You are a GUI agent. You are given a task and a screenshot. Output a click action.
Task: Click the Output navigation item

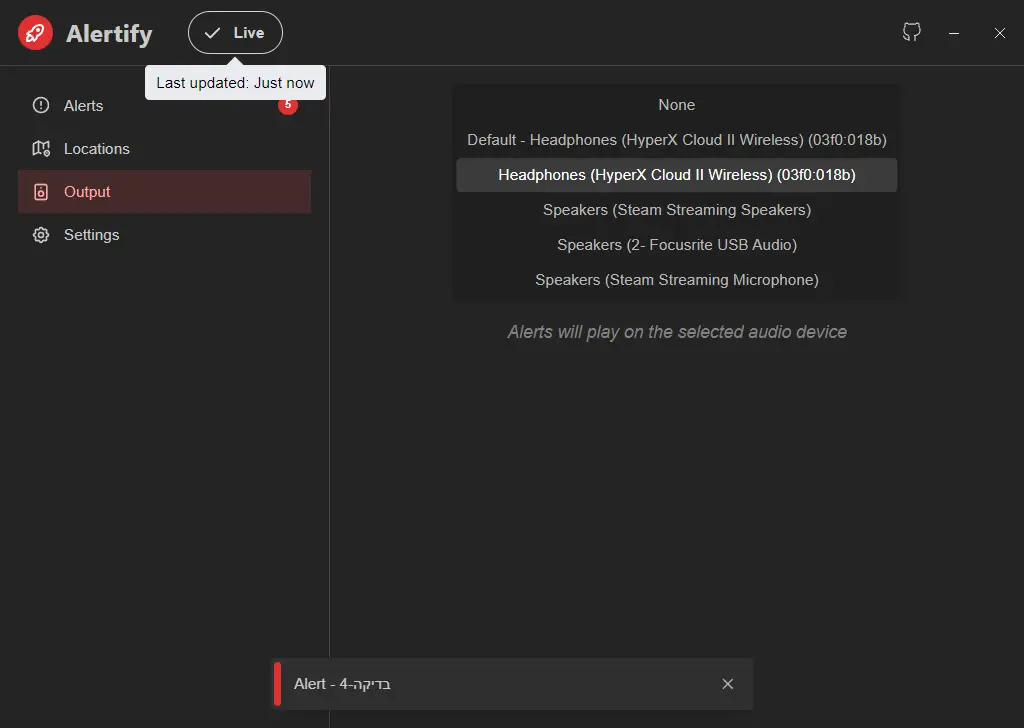[87, 191]
